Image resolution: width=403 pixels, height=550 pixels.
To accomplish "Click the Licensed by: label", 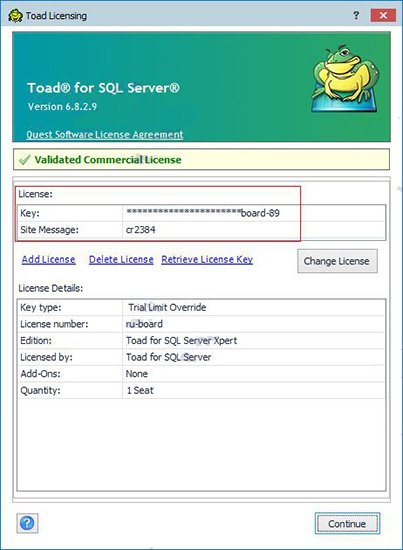I will click(46, 357).
